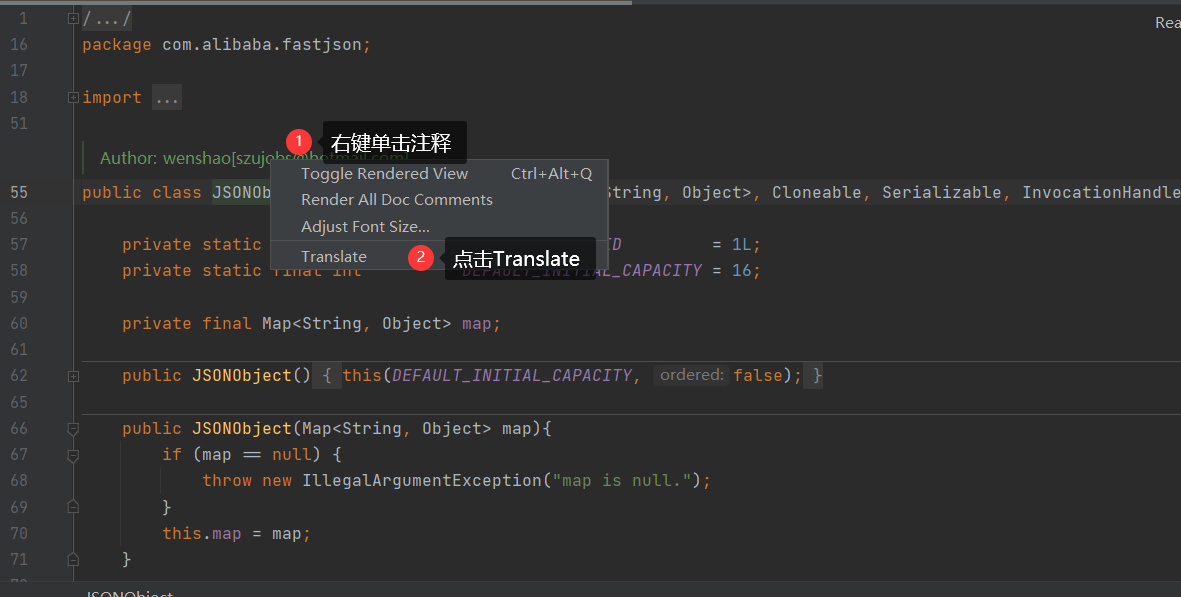
Task: Click the fold marker beside line 71
Action: point(72,560)
